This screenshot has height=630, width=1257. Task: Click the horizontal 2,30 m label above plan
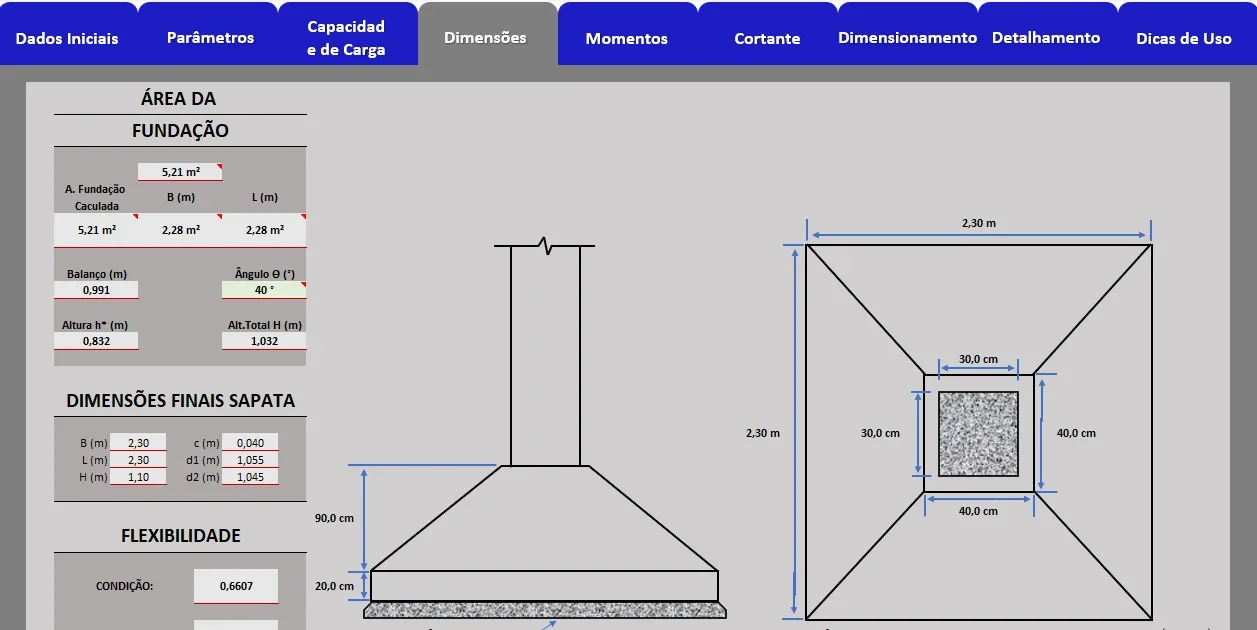pyautogui.click(x=979, y=223)
